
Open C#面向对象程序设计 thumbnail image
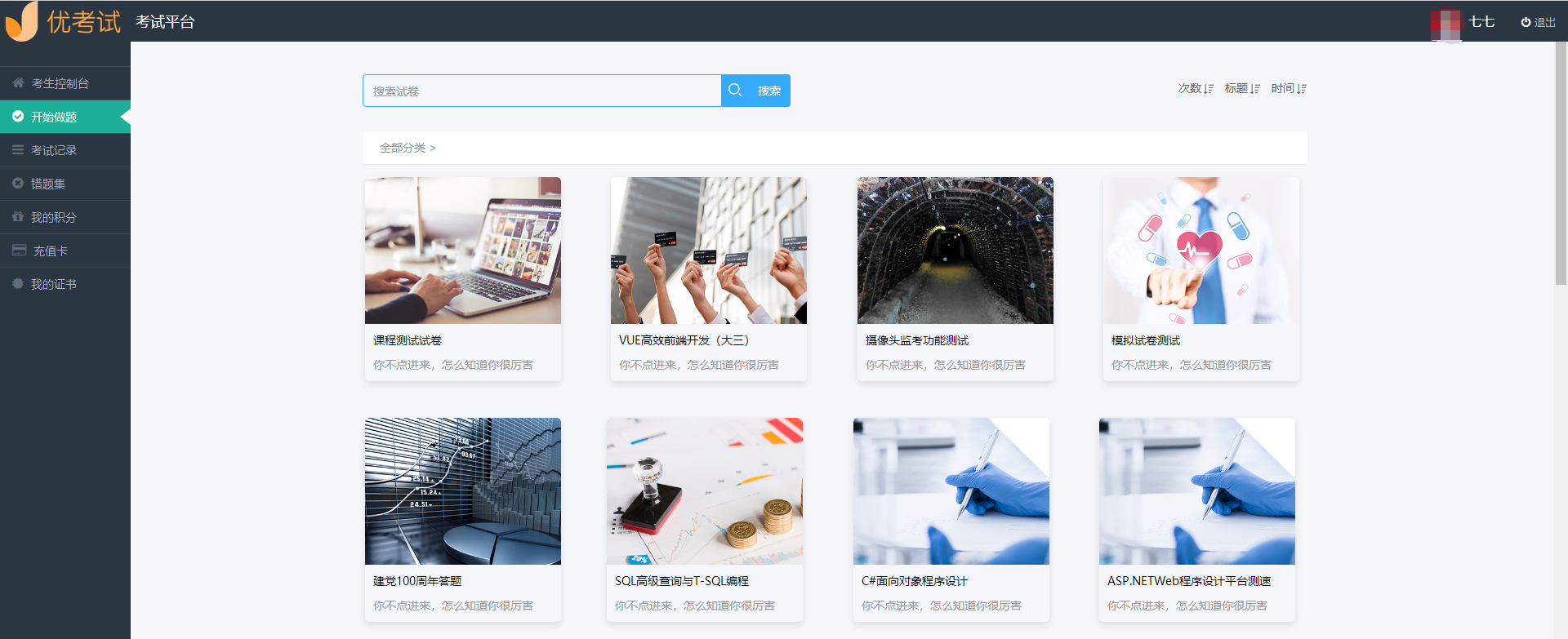[x=951, y=491]
